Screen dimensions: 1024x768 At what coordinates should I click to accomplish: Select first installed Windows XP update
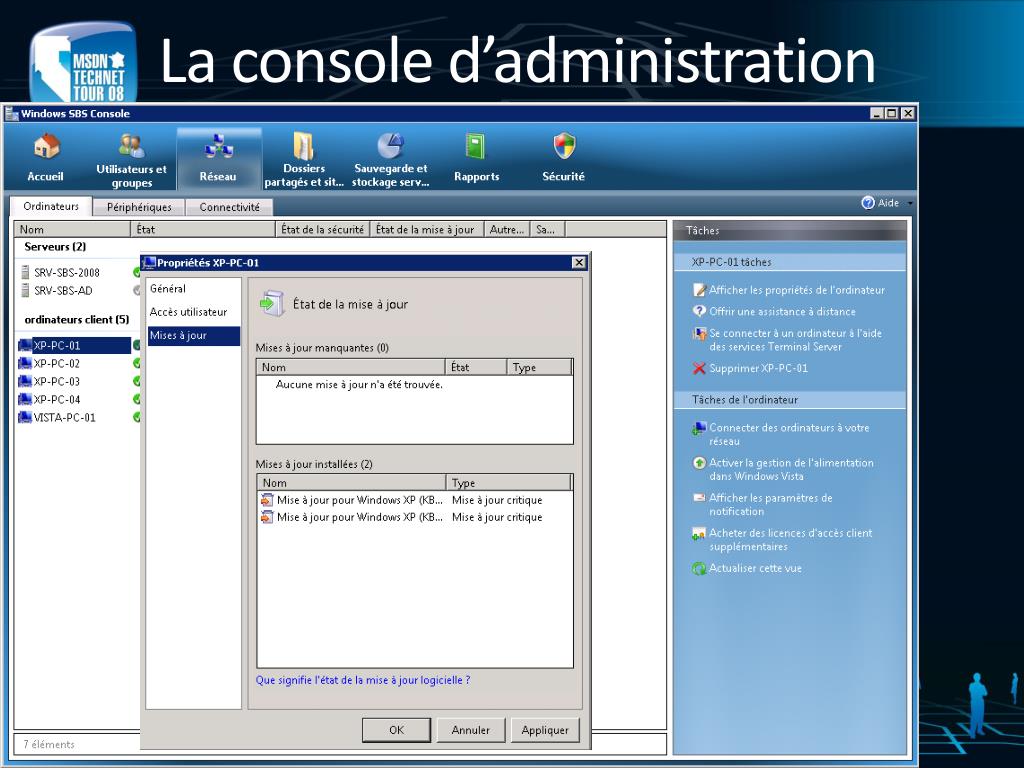tap(415, 500)
